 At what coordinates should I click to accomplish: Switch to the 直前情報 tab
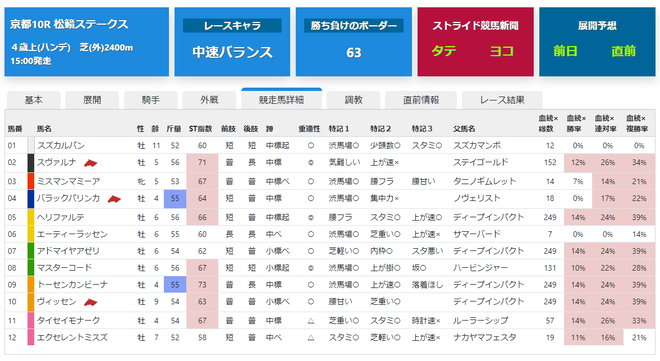point(421,100)
